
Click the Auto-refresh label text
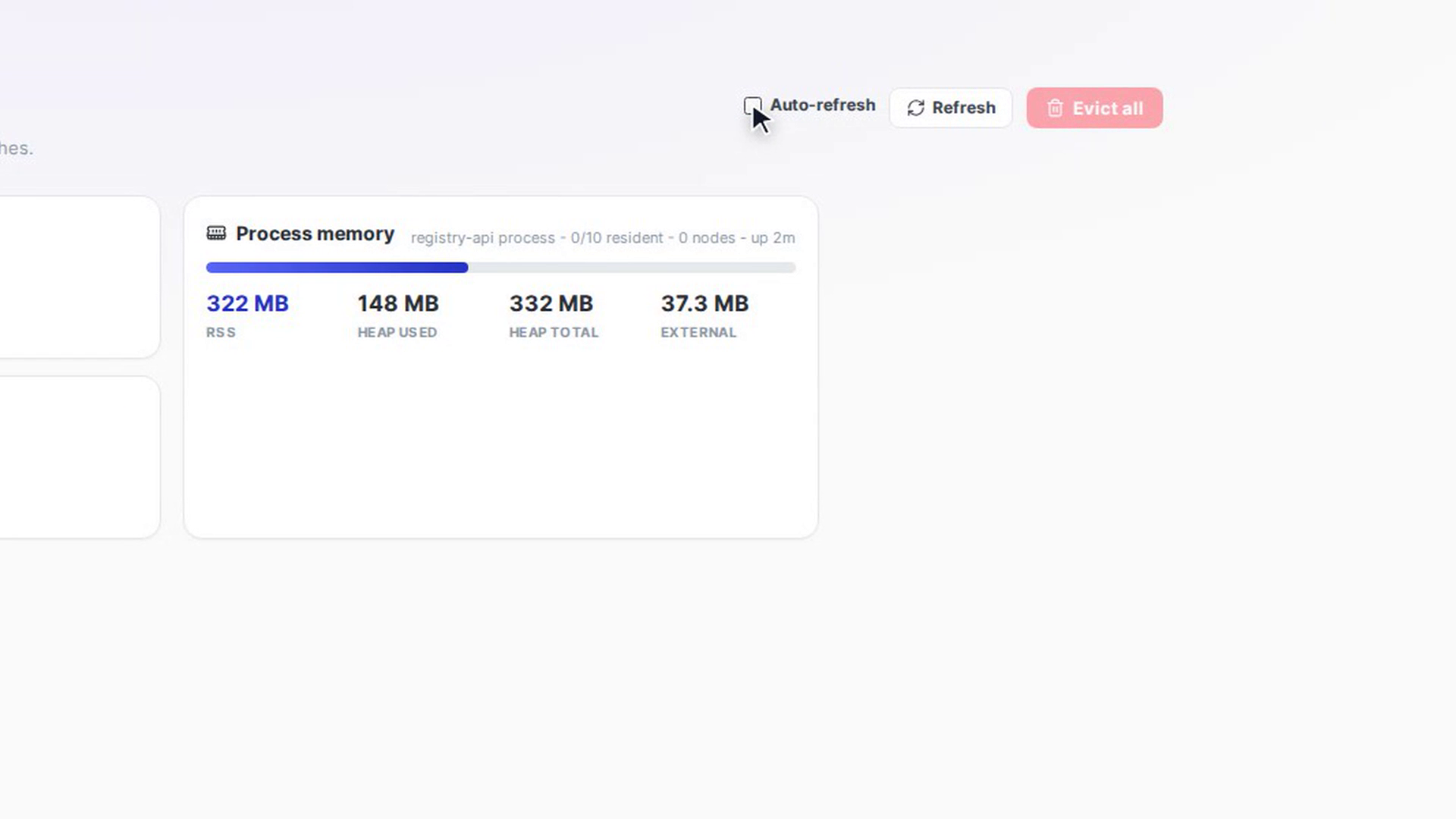(823, 105)
